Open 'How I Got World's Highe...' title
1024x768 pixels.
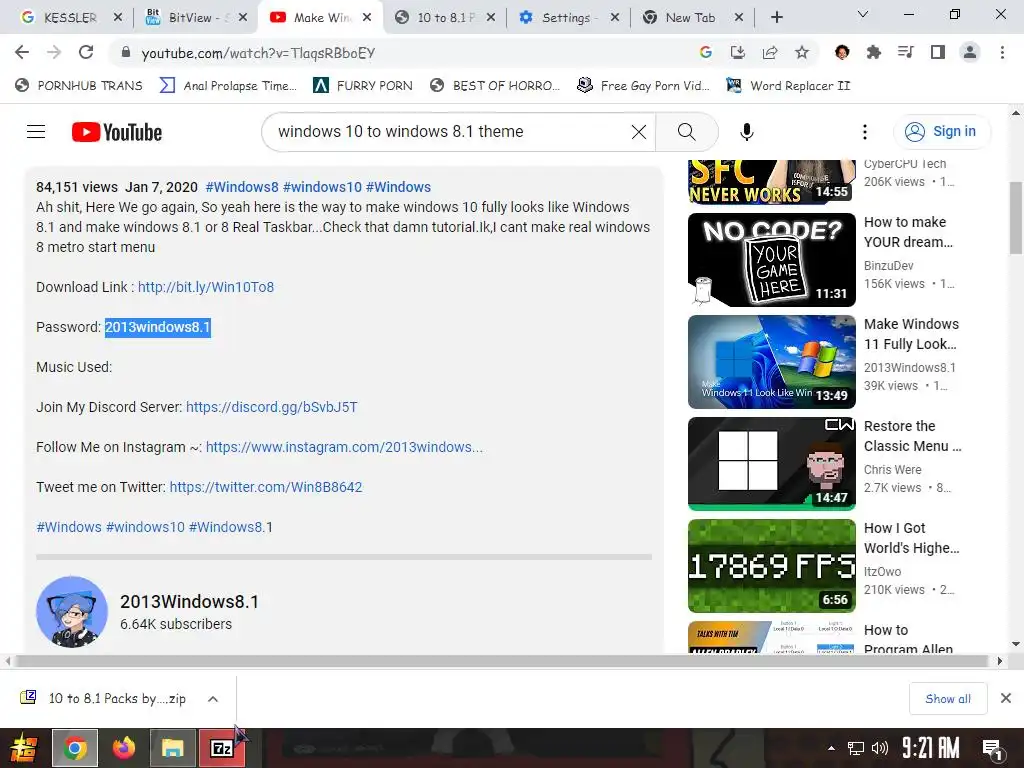[912, 538]
